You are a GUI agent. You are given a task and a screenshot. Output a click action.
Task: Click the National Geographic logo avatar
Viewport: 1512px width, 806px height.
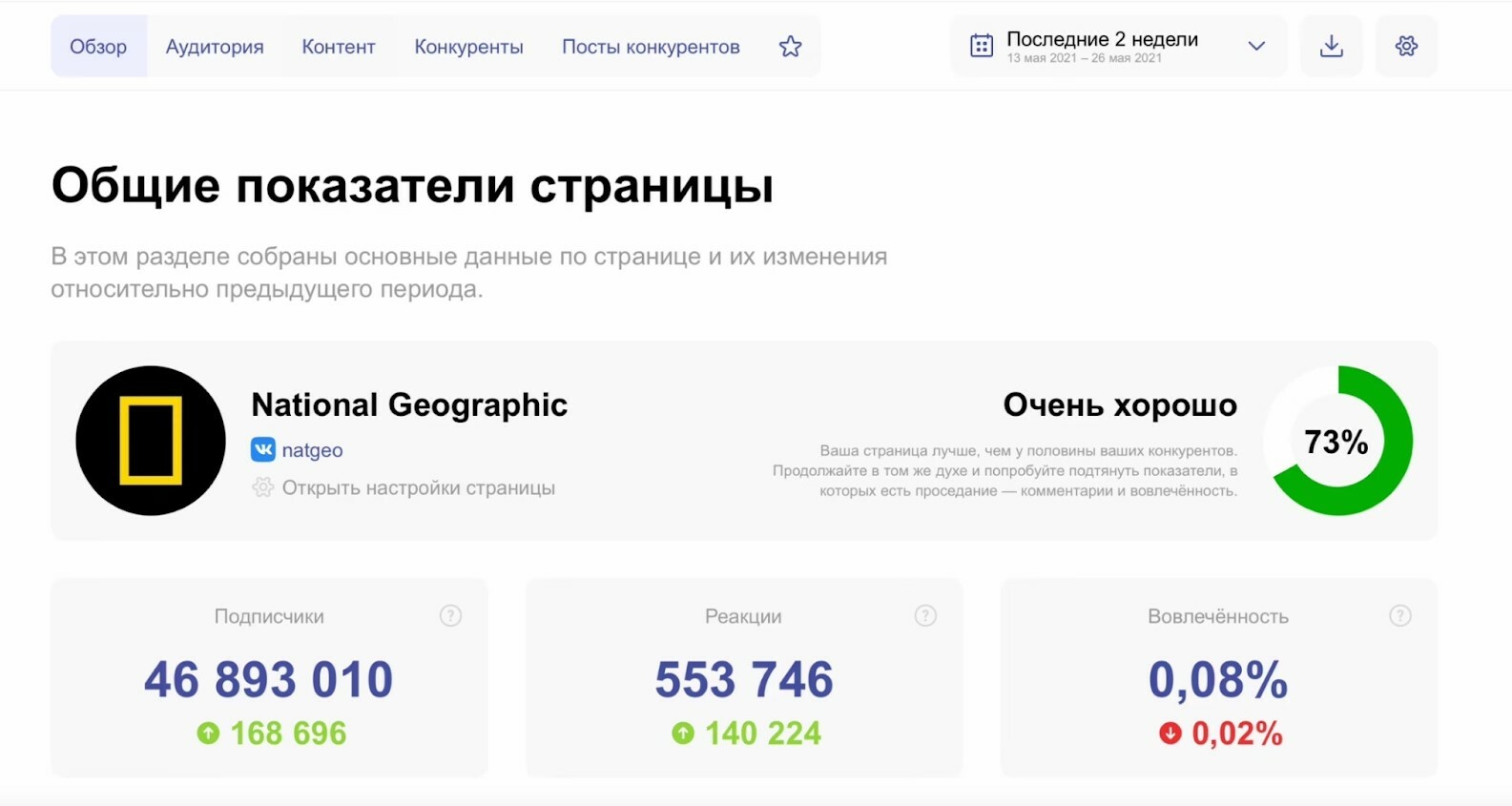click(x=151, y=441)
